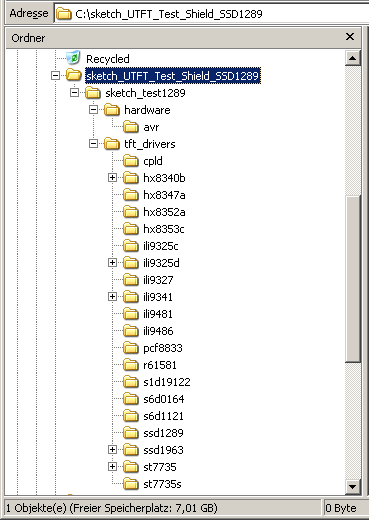Expand the st7735 folder
Image resolution: width=369 pixels, height=521 pixels.
(x=112, y=467)
